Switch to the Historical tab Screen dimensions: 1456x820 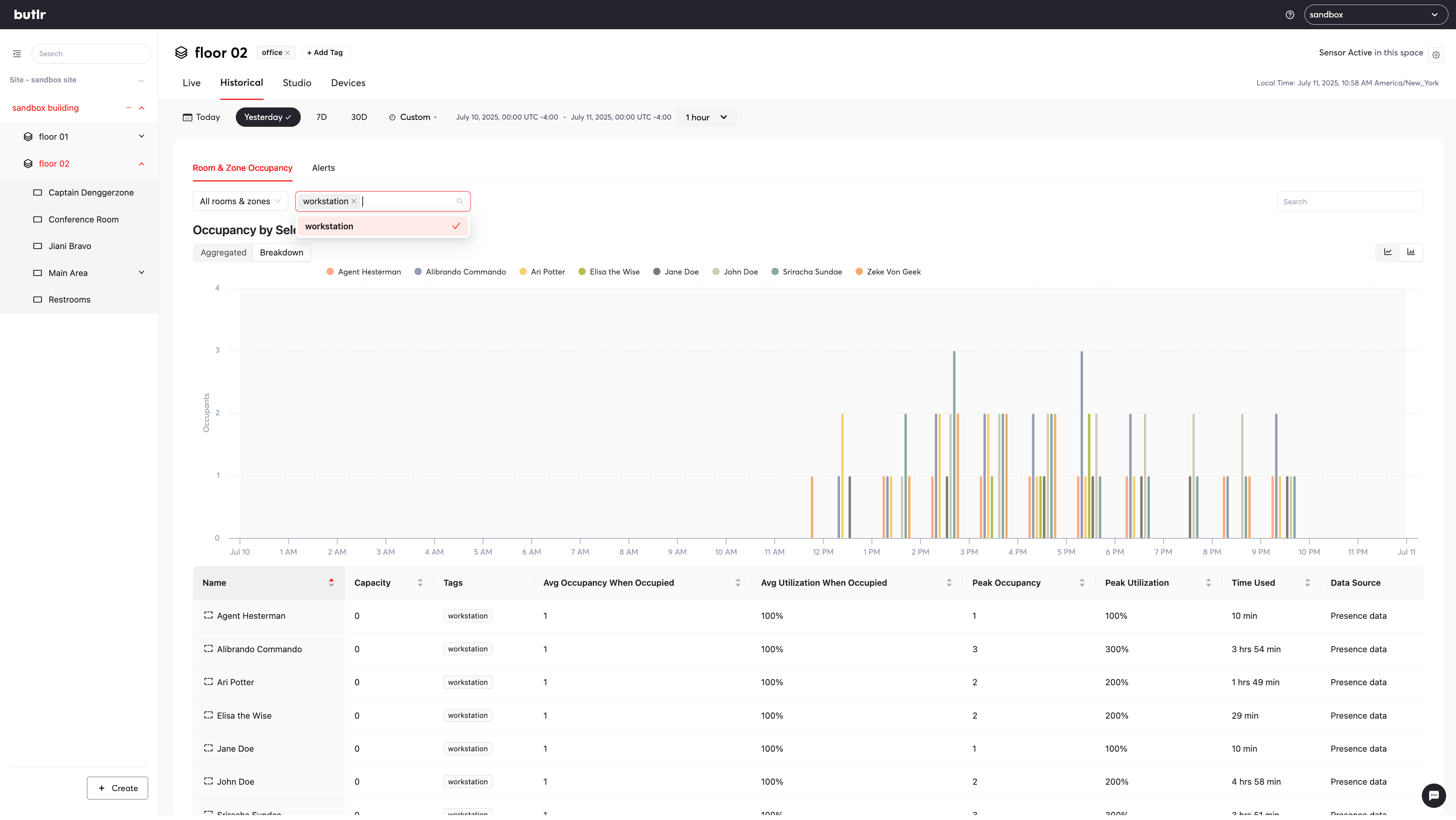(242, 82)
